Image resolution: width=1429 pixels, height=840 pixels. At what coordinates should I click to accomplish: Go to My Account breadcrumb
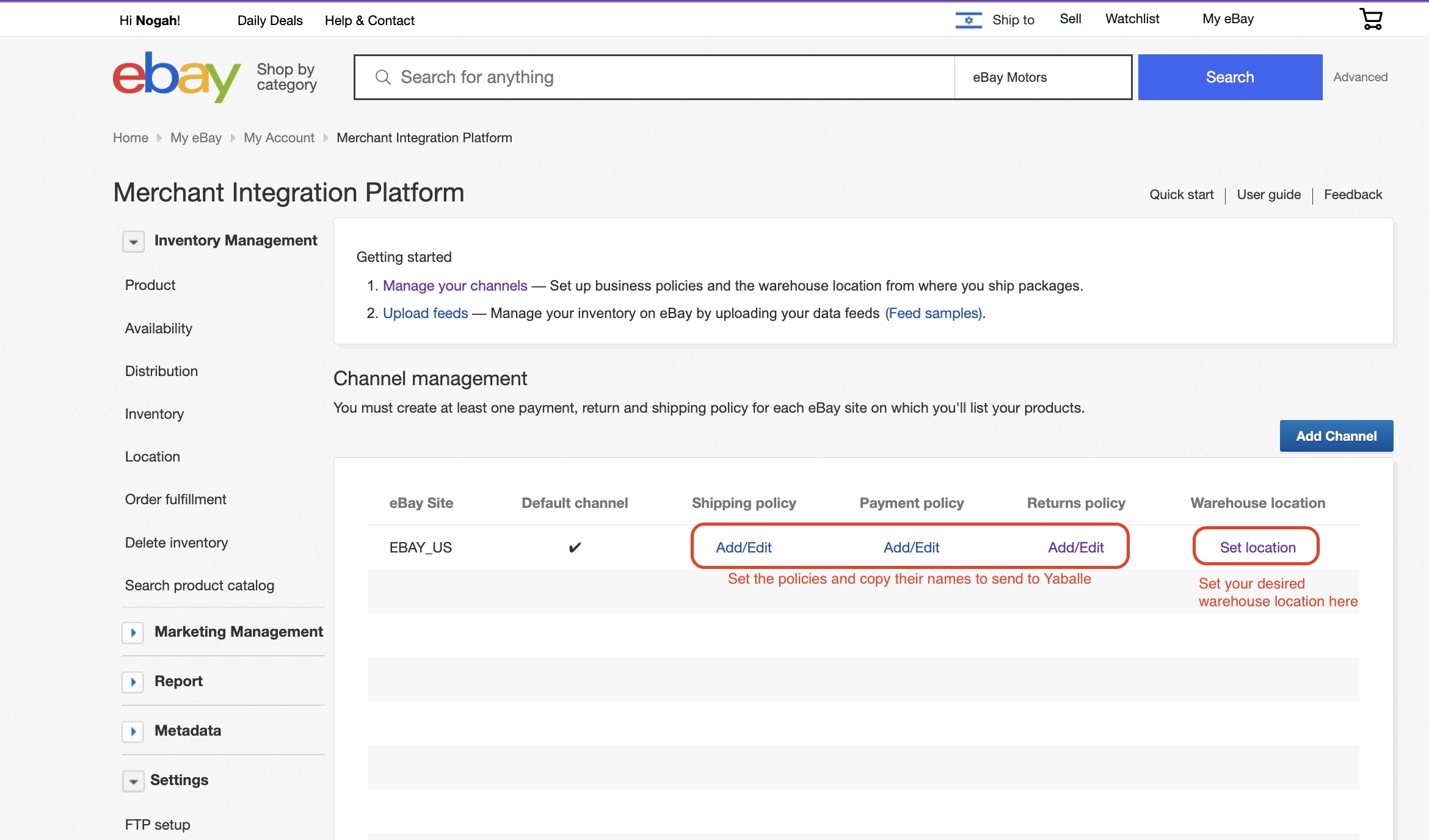pyautogui.click(x=279, y=138)
